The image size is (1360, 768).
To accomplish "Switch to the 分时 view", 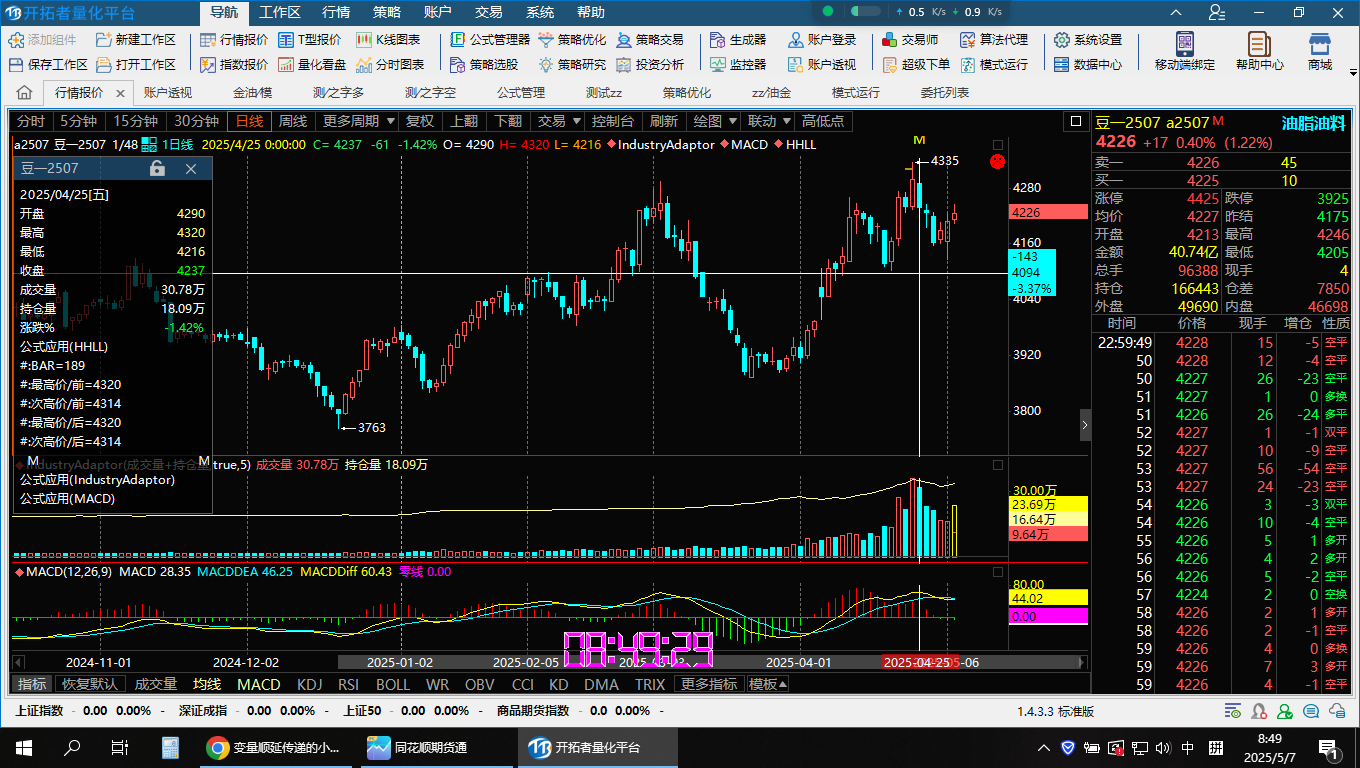I will [x=31, y=121].
